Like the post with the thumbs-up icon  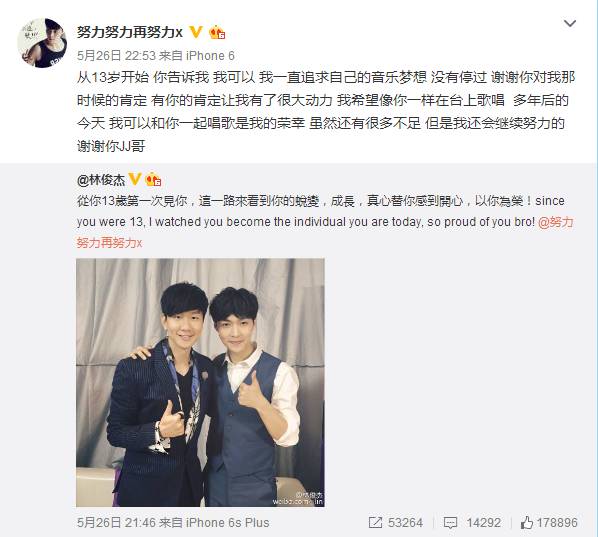click(527, 522)
